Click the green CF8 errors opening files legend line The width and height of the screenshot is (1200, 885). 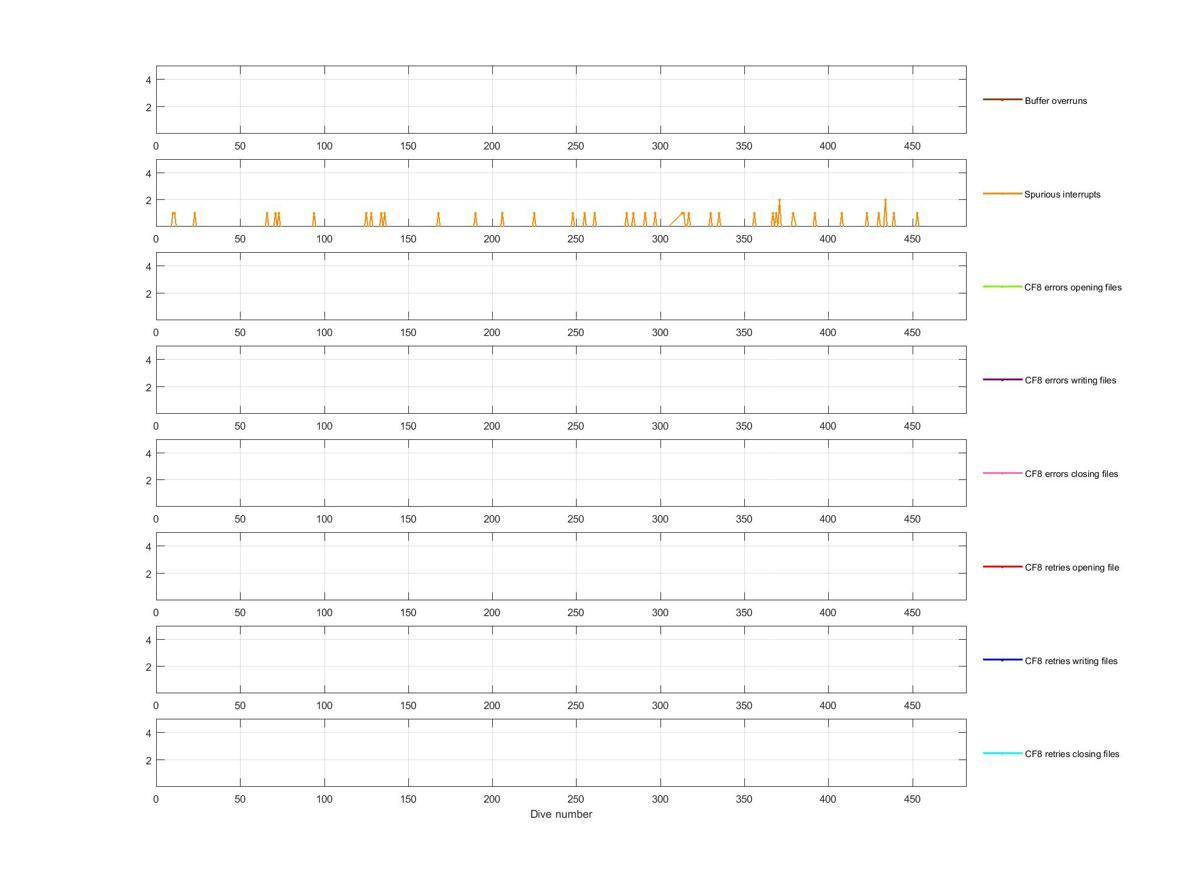click(x=1002, y=287)
